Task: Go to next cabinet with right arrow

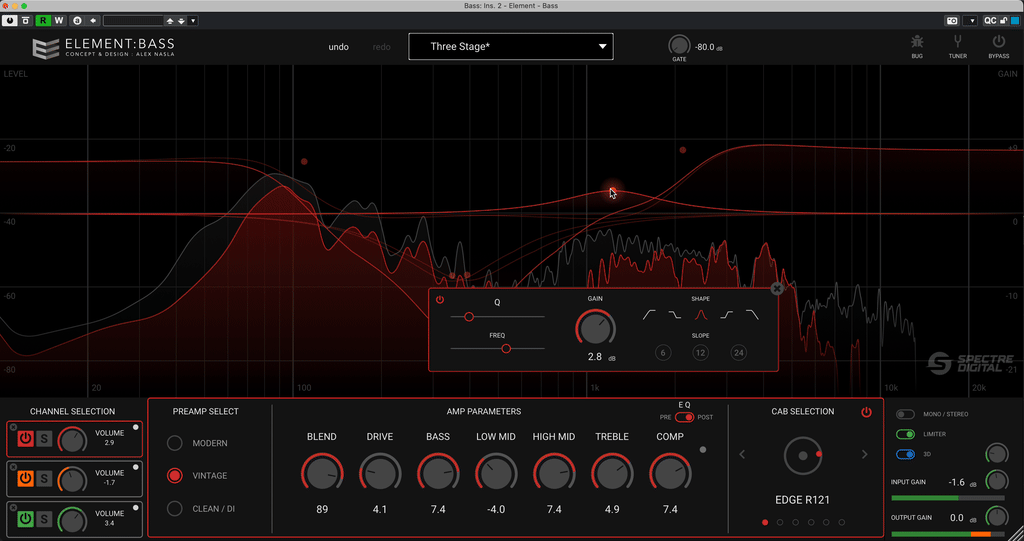Action: point(865,455)
